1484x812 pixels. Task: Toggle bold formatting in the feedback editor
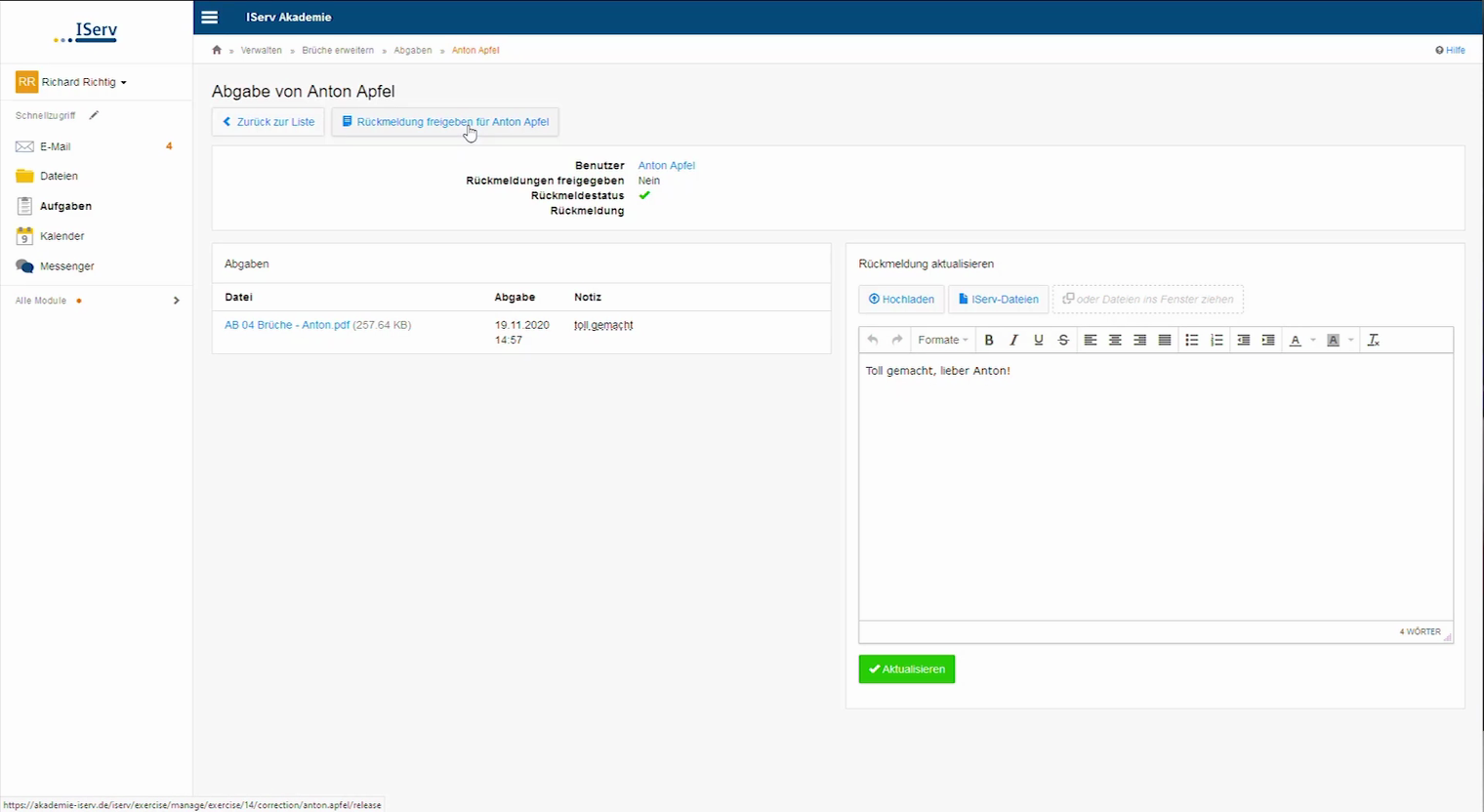click(988, 340)
